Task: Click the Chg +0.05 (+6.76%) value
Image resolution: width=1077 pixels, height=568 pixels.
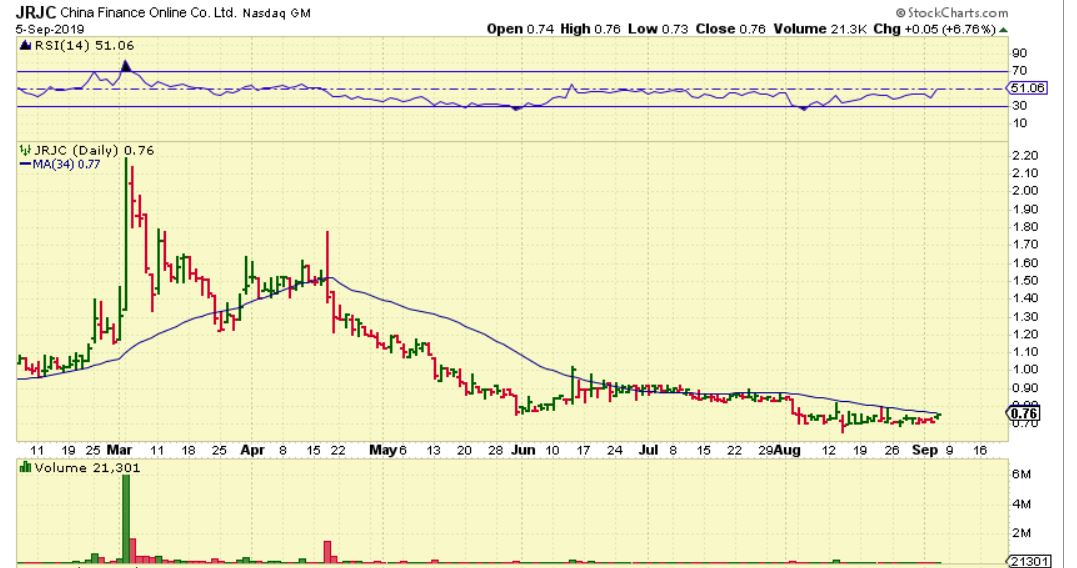Action: [x=935, y=30]
